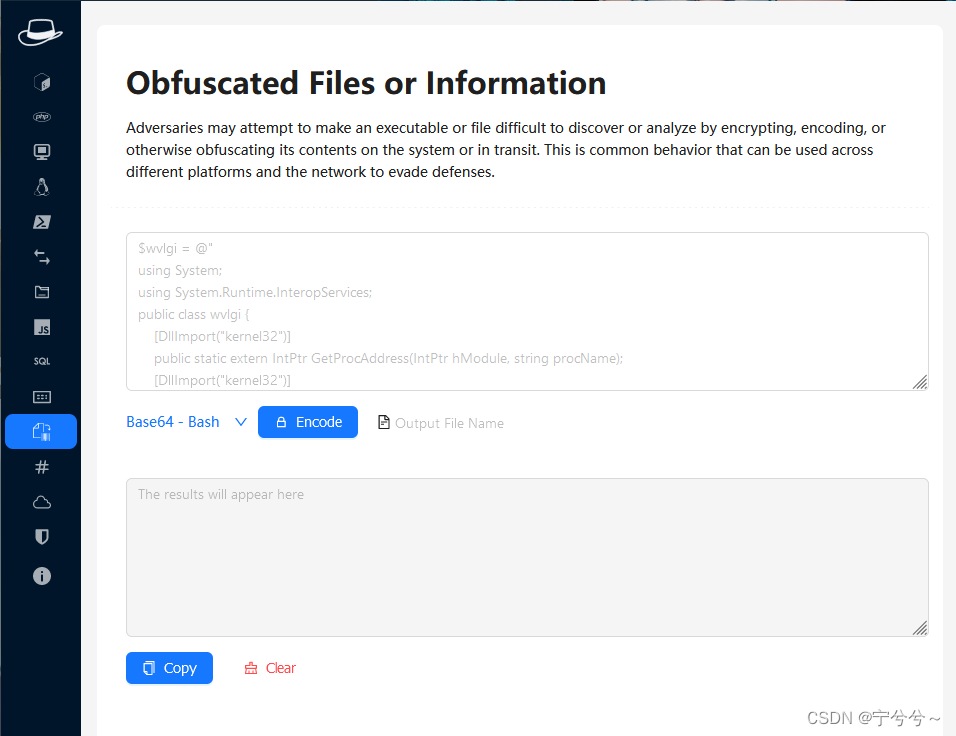Open the cloud feed sidebar icon
956x736 pixels.
(41, 502)
